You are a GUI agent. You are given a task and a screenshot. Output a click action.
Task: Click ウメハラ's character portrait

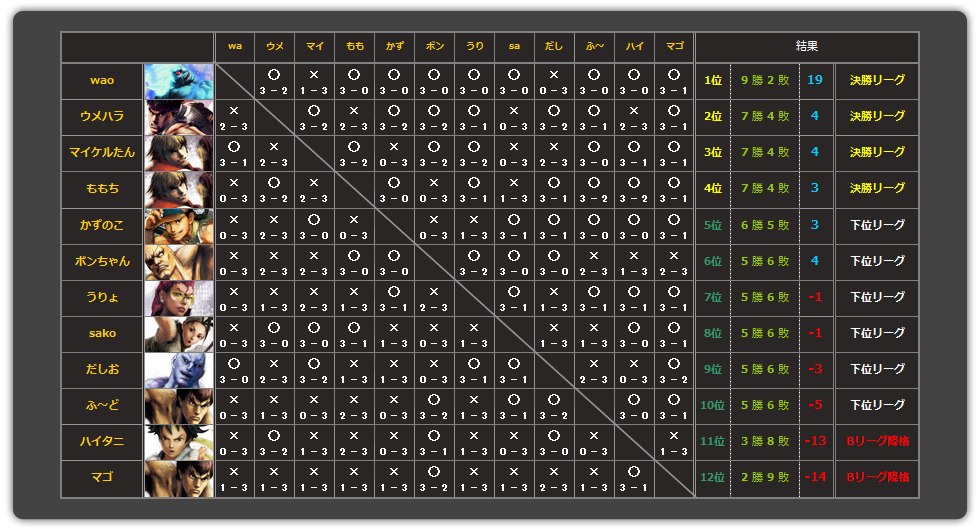[x=179, y=117]
